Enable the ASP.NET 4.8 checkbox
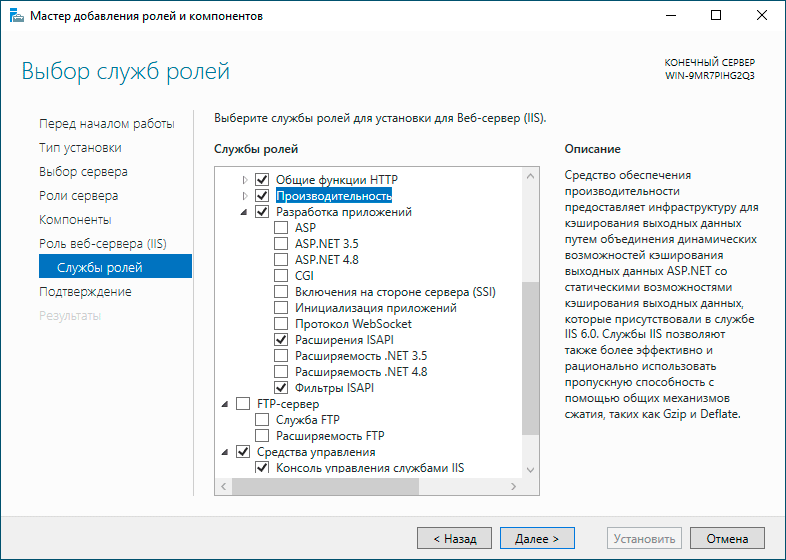The width and height of the screenshot is (786, 560). (x=281, y=260)
